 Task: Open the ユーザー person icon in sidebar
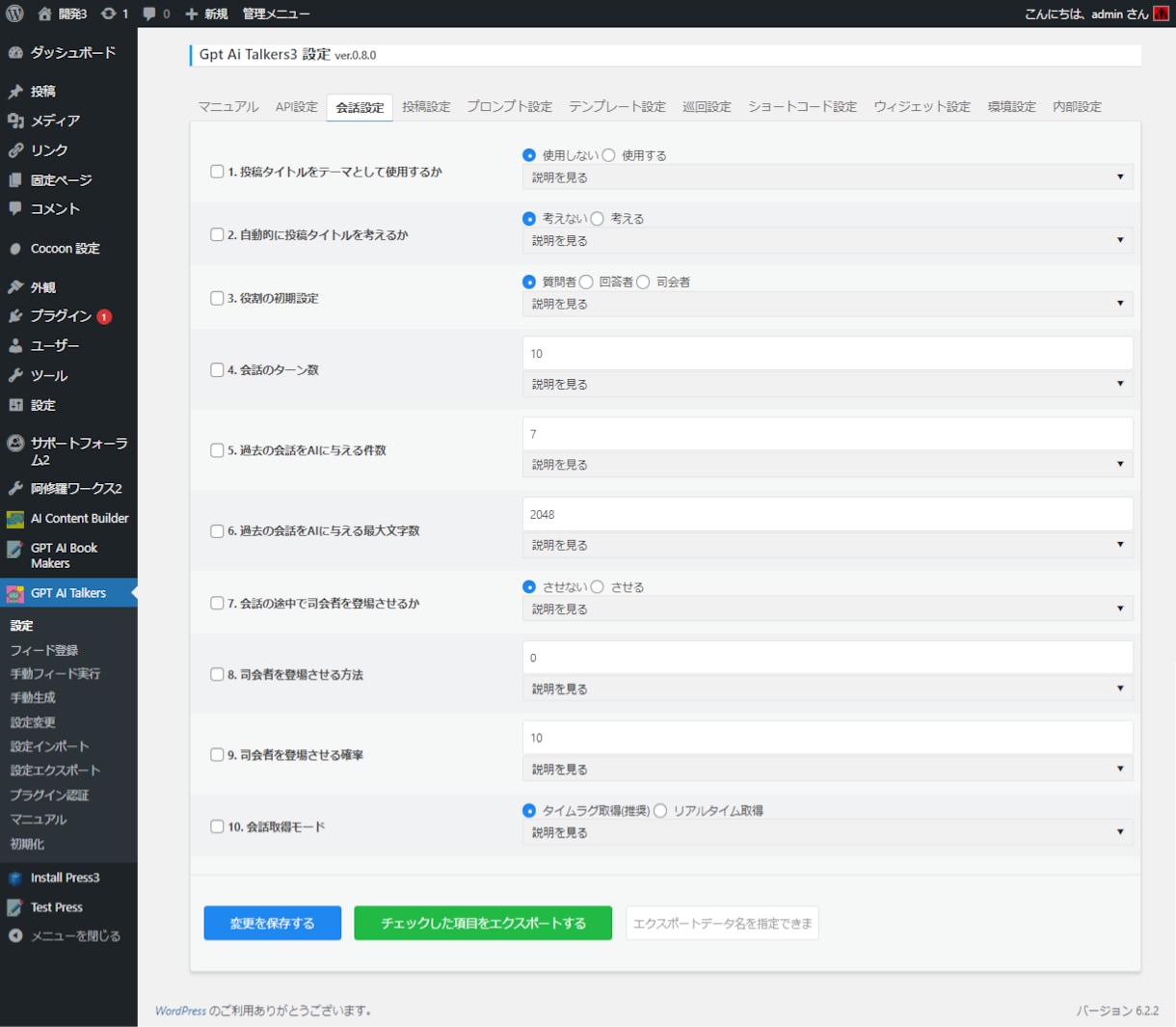point(15,345)
